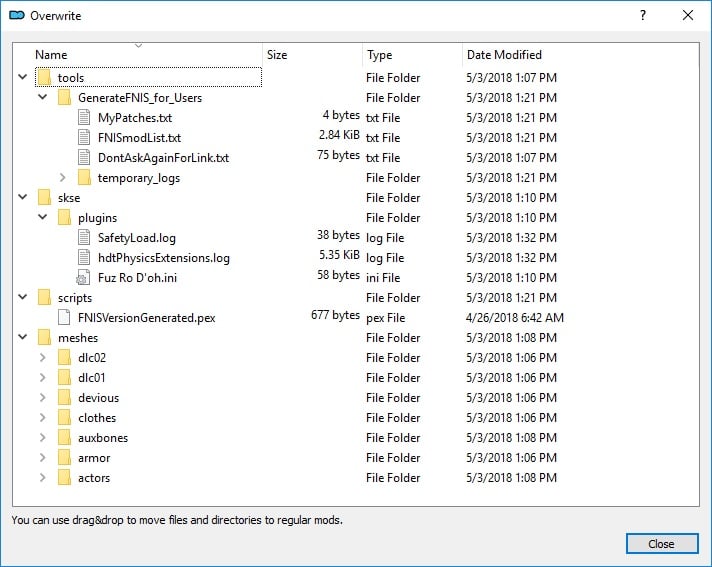The height and width of the screenshot is (567, 712).
Task: Click the tools folder icon
Action: coord(44,78)
